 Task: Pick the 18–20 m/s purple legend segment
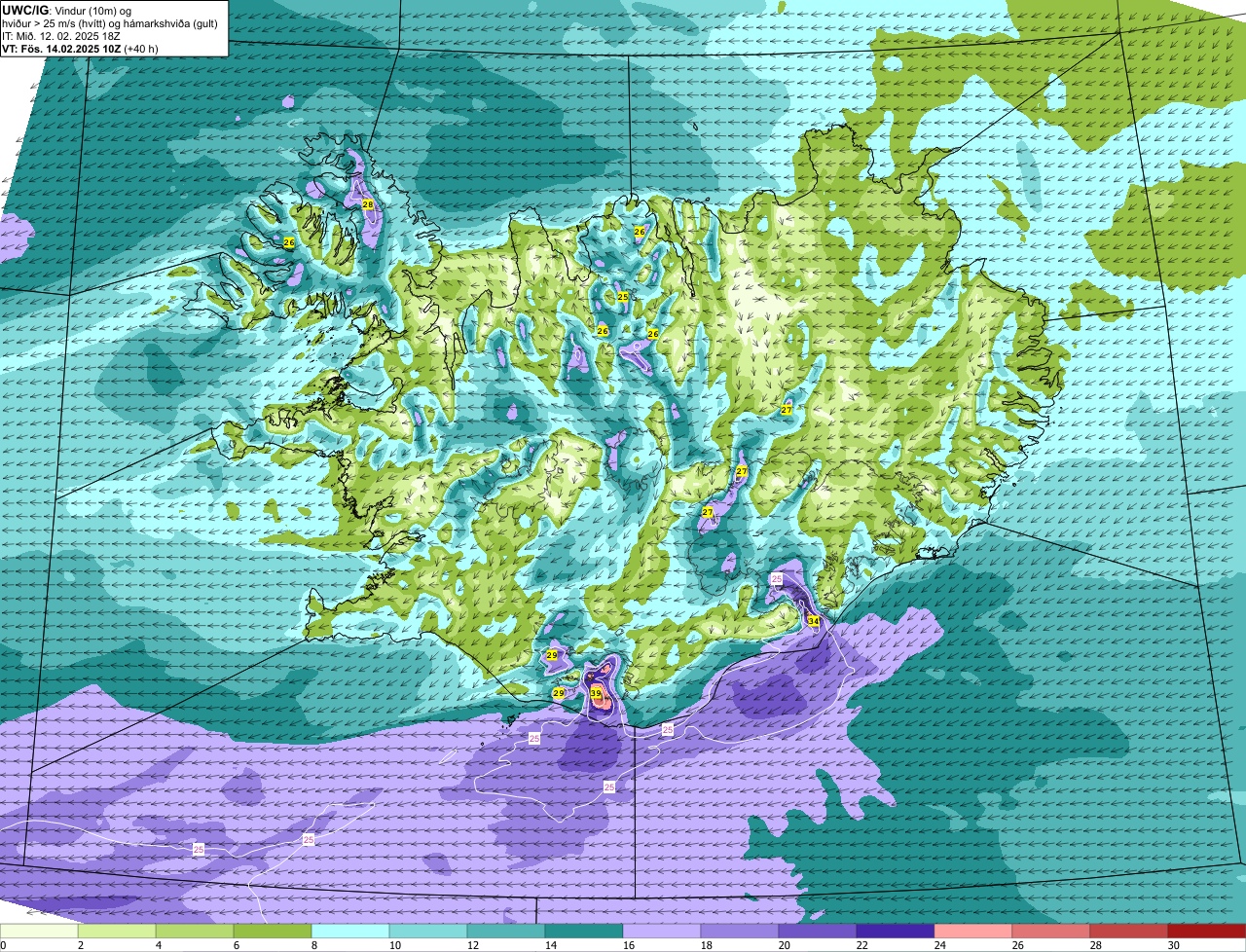click(x=740, y=932)
